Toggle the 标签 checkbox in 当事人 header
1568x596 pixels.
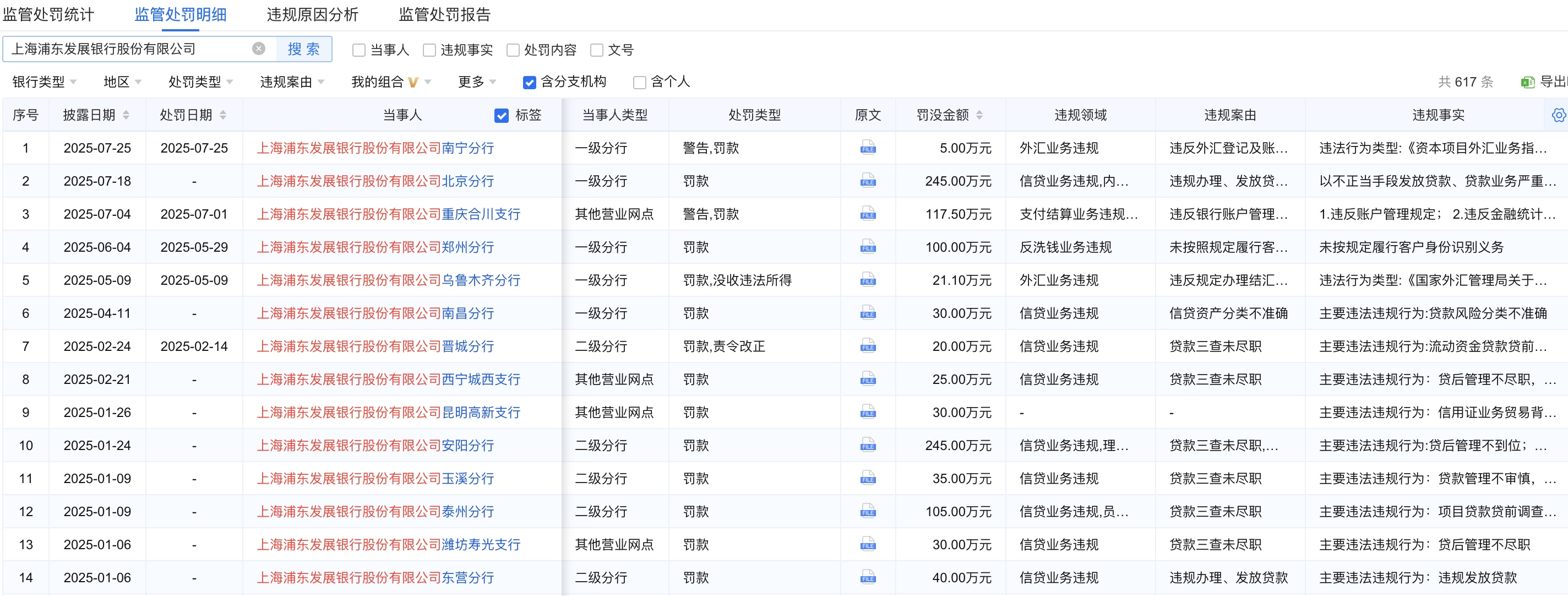click(502, 116)
